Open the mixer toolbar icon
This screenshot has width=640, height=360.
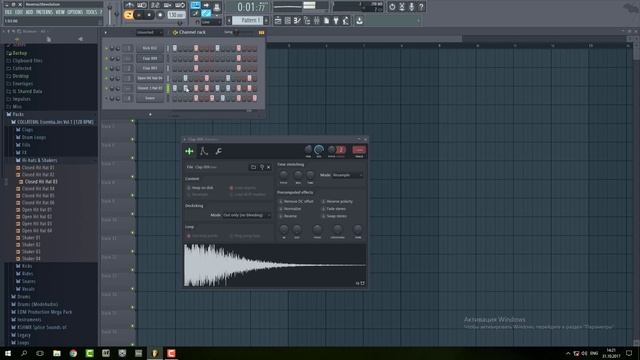click(x=316, y=20)
